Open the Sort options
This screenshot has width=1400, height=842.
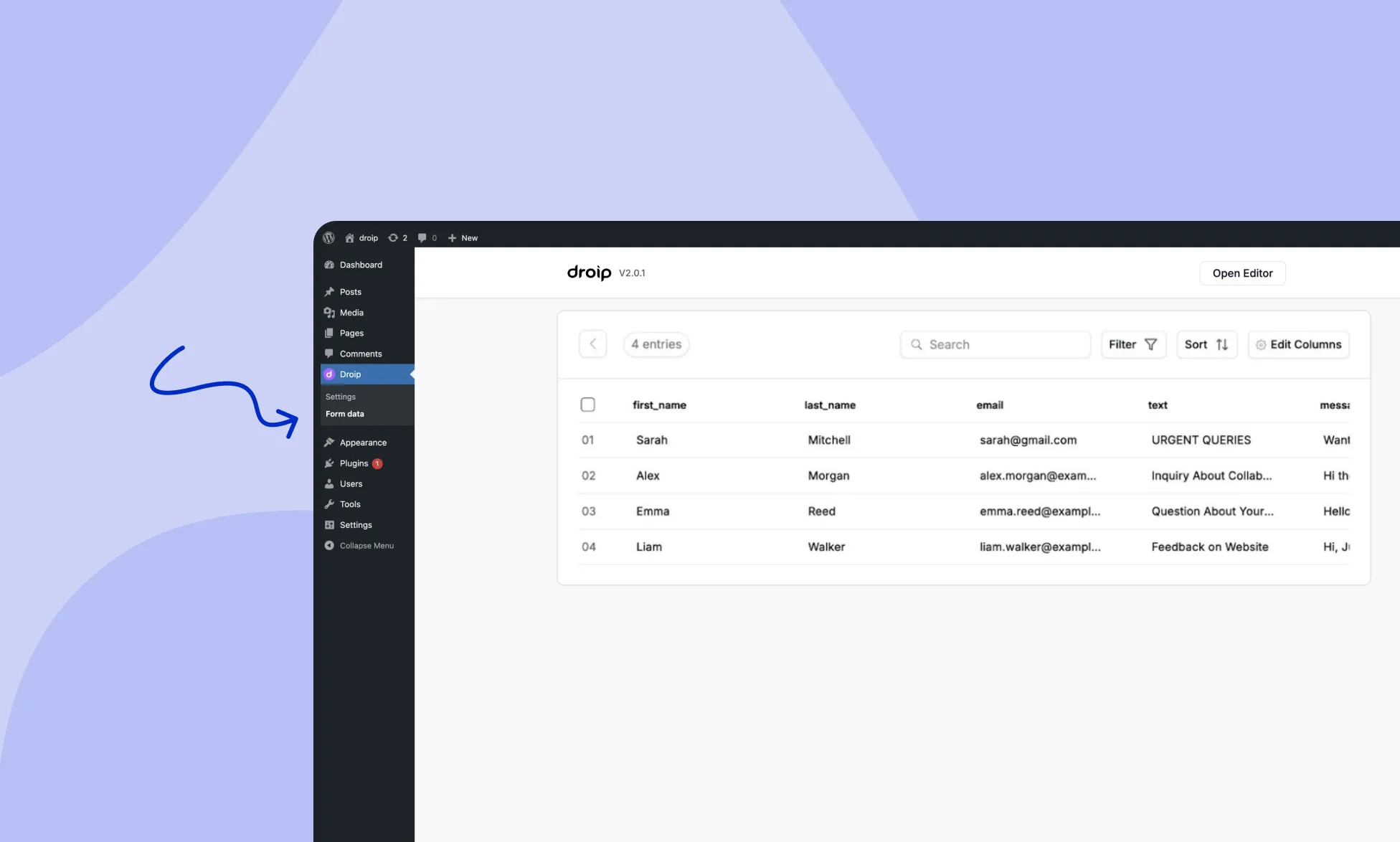point(1206,344)
